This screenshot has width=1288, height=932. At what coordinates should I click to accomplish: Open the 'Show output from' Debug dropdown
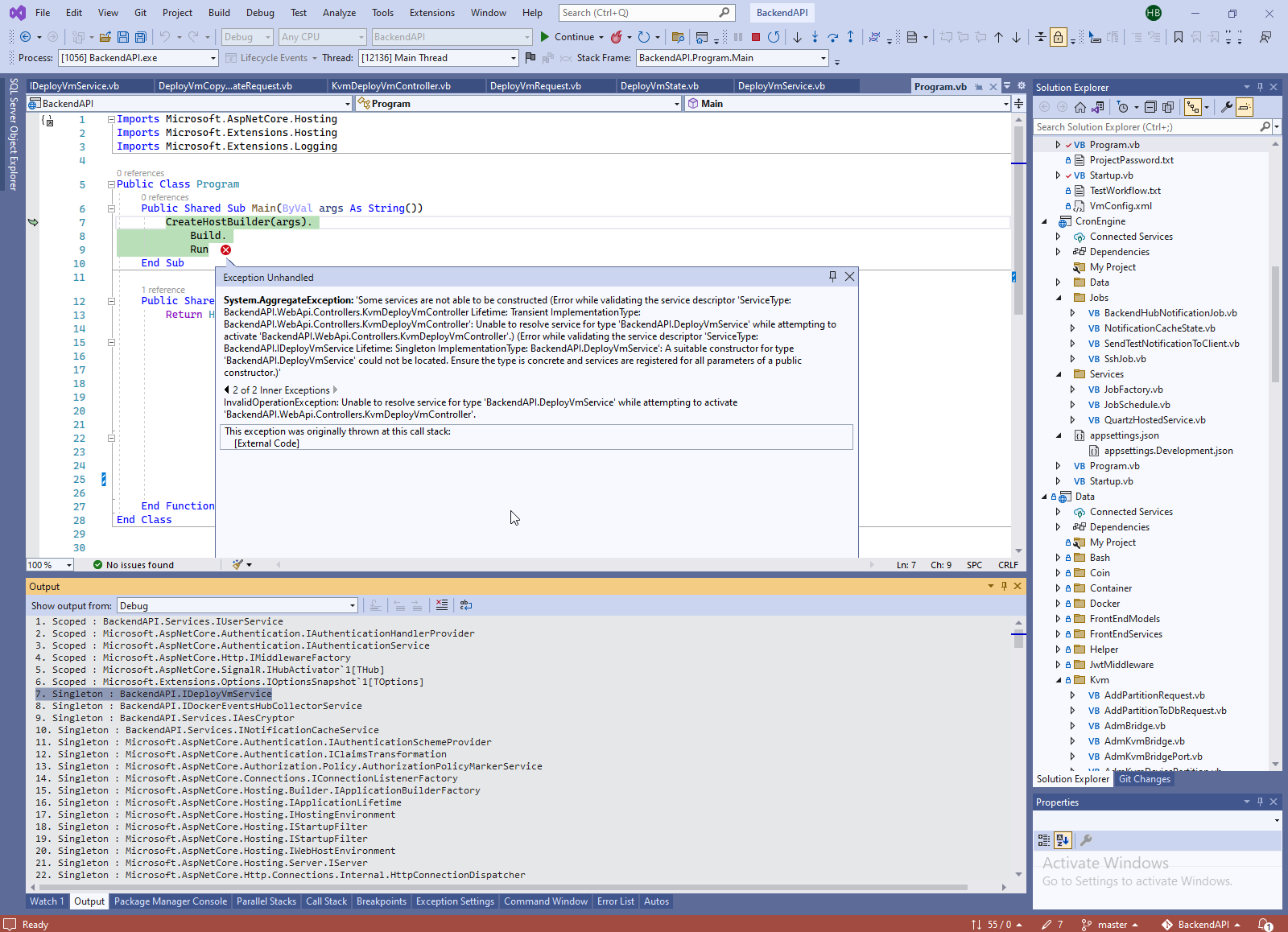click(x=237, y=606)
